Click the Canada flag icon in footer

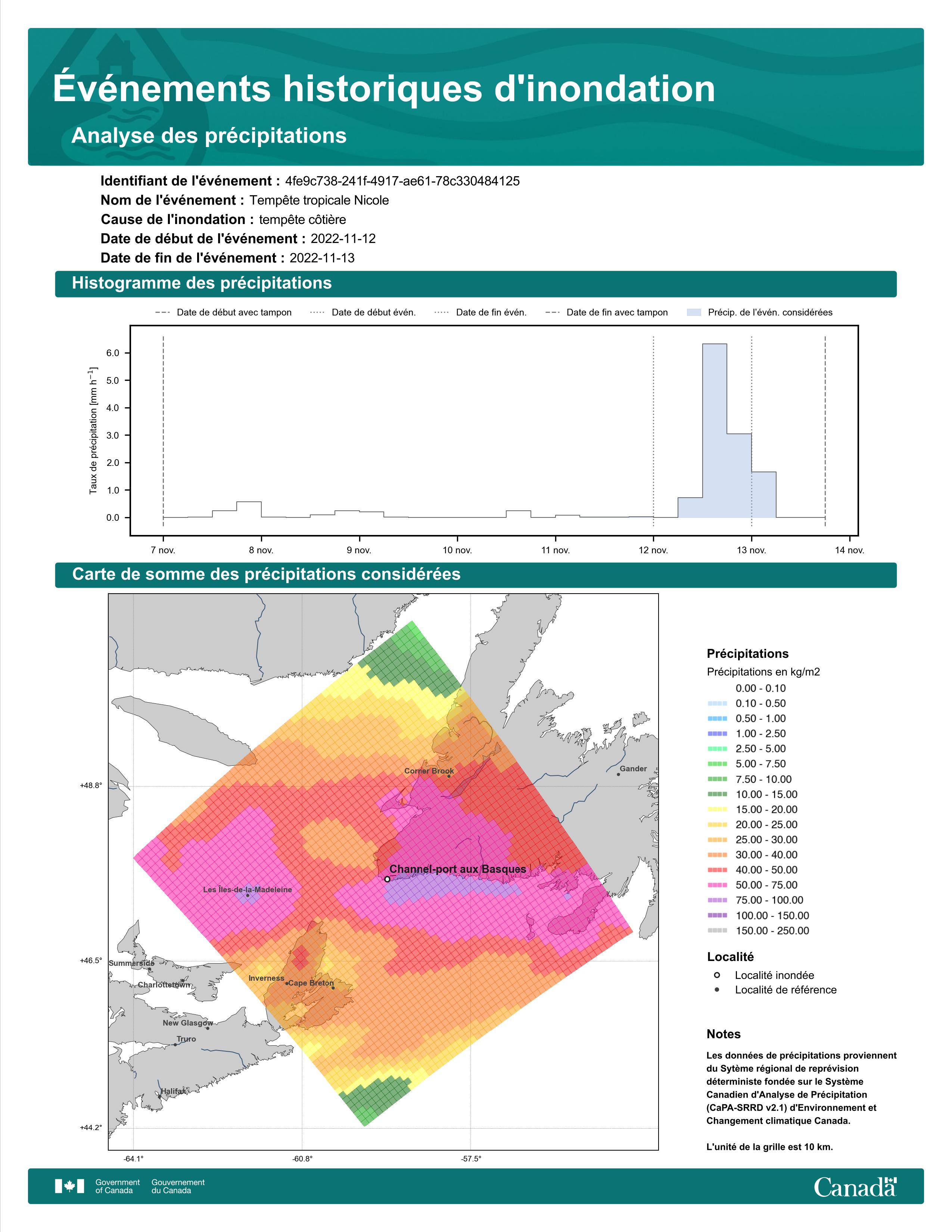[x=69, y=1186]
